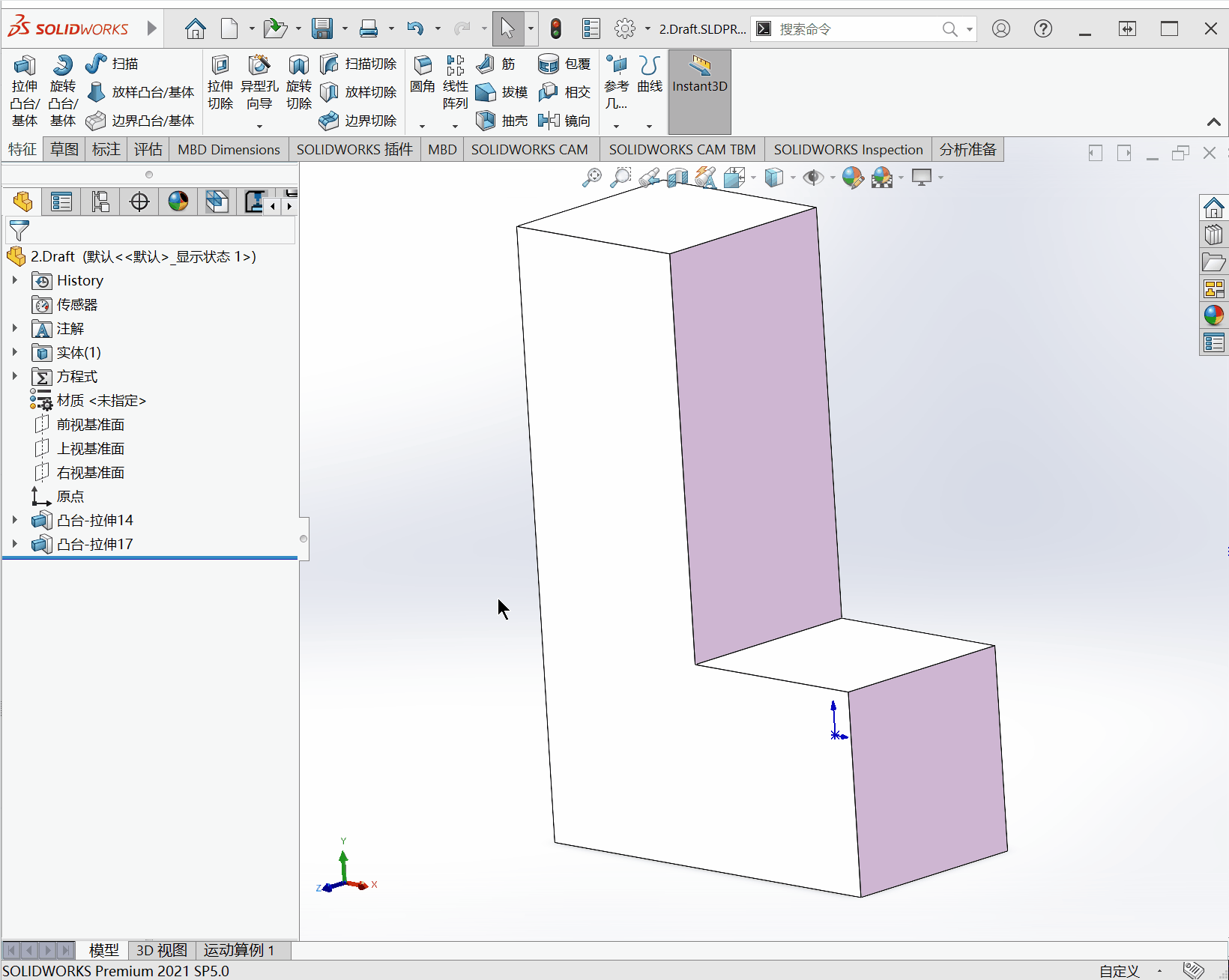Select the Mirror (镜向) tool
1229x980 pixels.
point(564,121)
